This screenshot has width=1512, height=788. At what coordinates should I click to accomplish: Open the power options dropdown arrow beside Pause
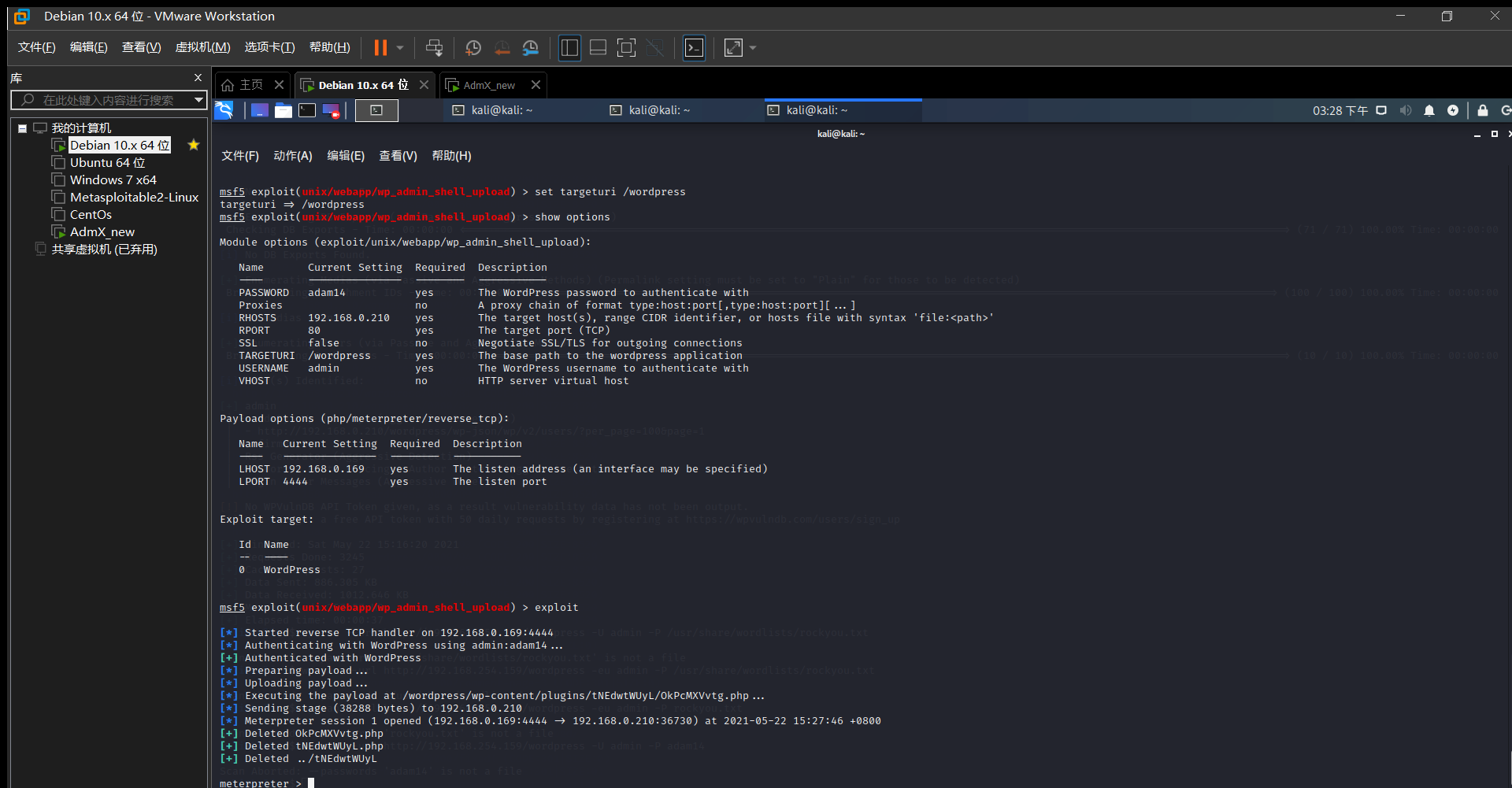click(x=400, y=48)
